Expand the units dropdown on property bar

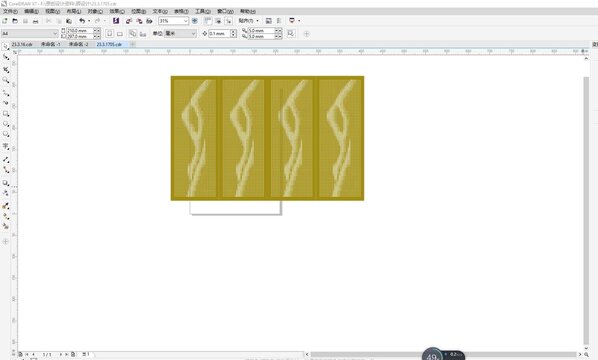pos(180,34)
